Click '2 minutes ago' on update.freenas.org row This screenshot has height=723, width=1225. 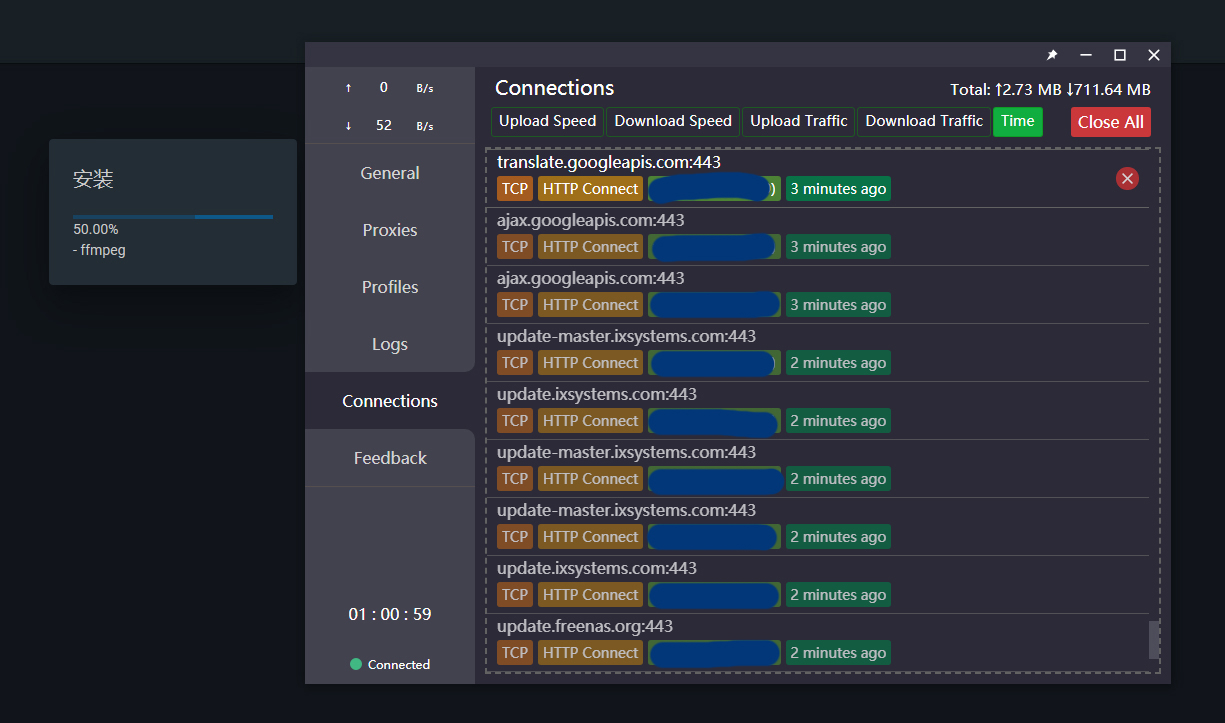tap(838, 653)
